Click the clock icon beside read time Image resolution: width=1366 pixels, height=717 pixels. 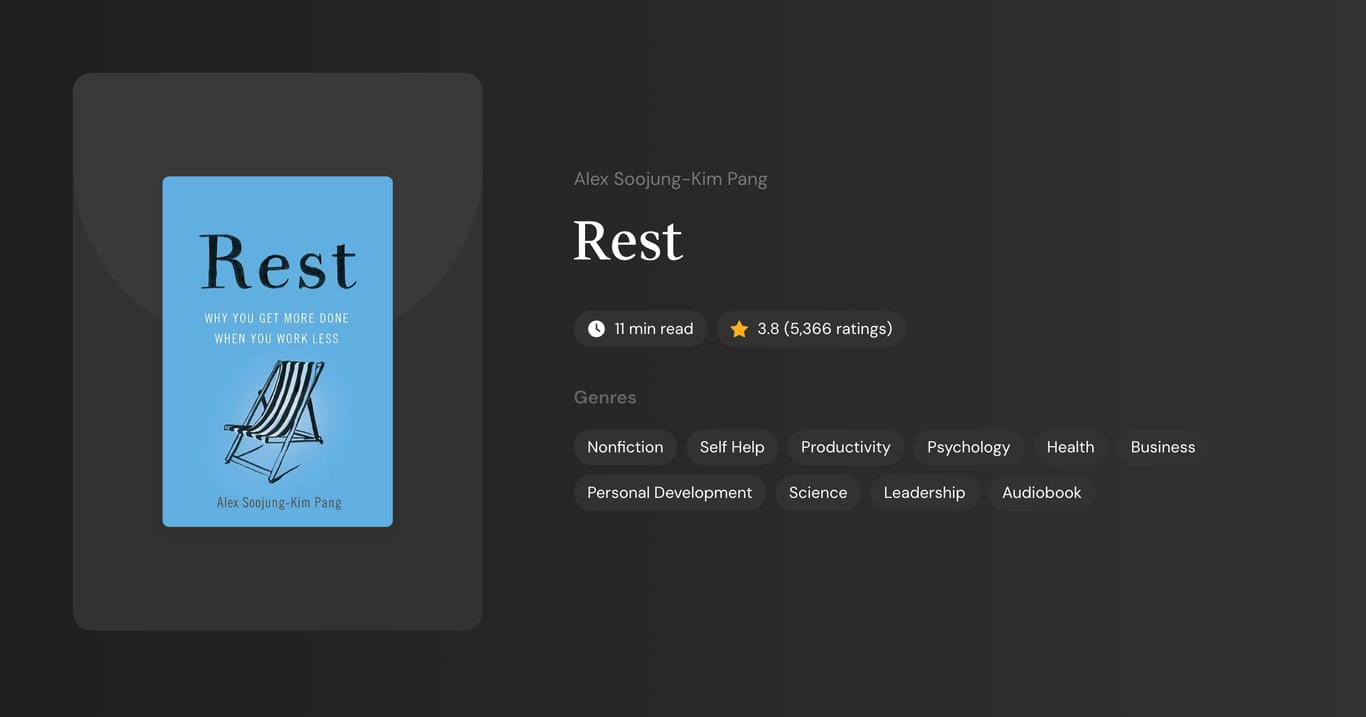tap(596, 329)
